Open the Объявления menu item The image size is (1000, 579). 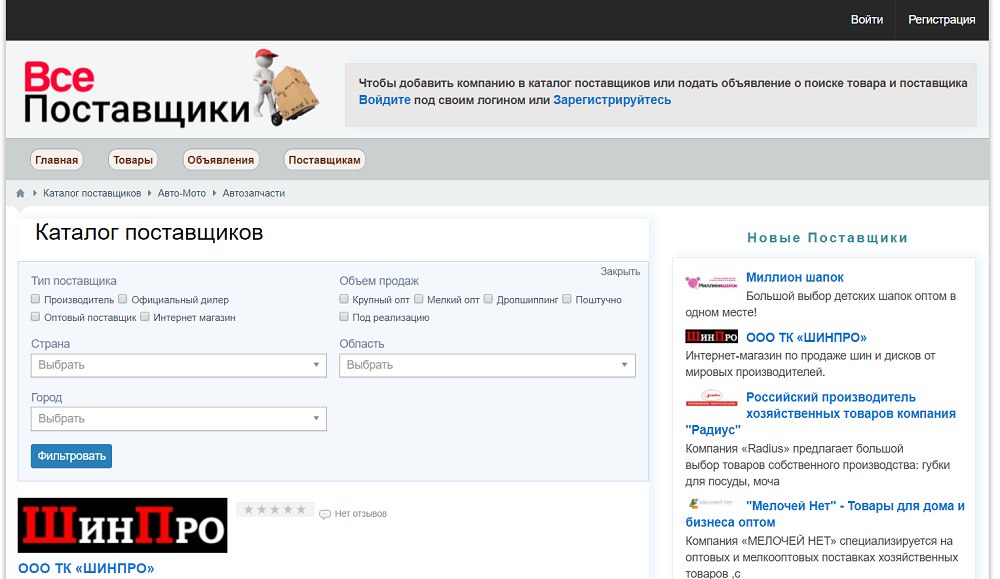pos(221,160)
